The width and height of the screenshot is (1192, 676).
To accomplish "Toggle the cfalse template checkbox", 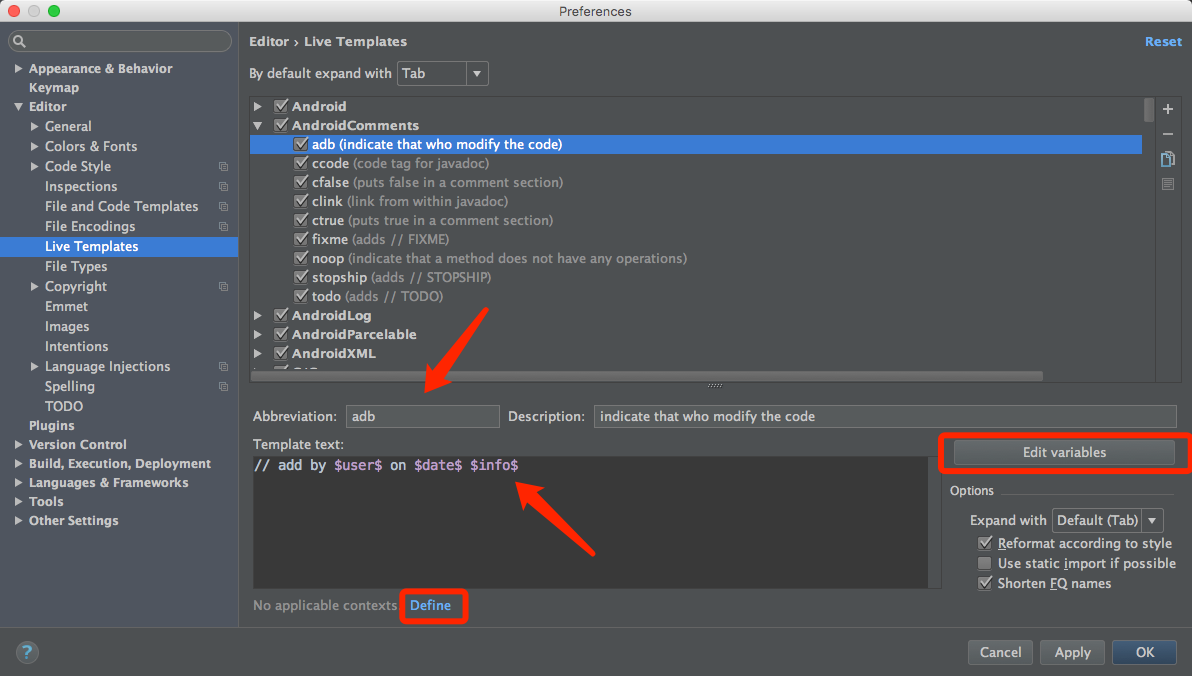I will [301, 182].
